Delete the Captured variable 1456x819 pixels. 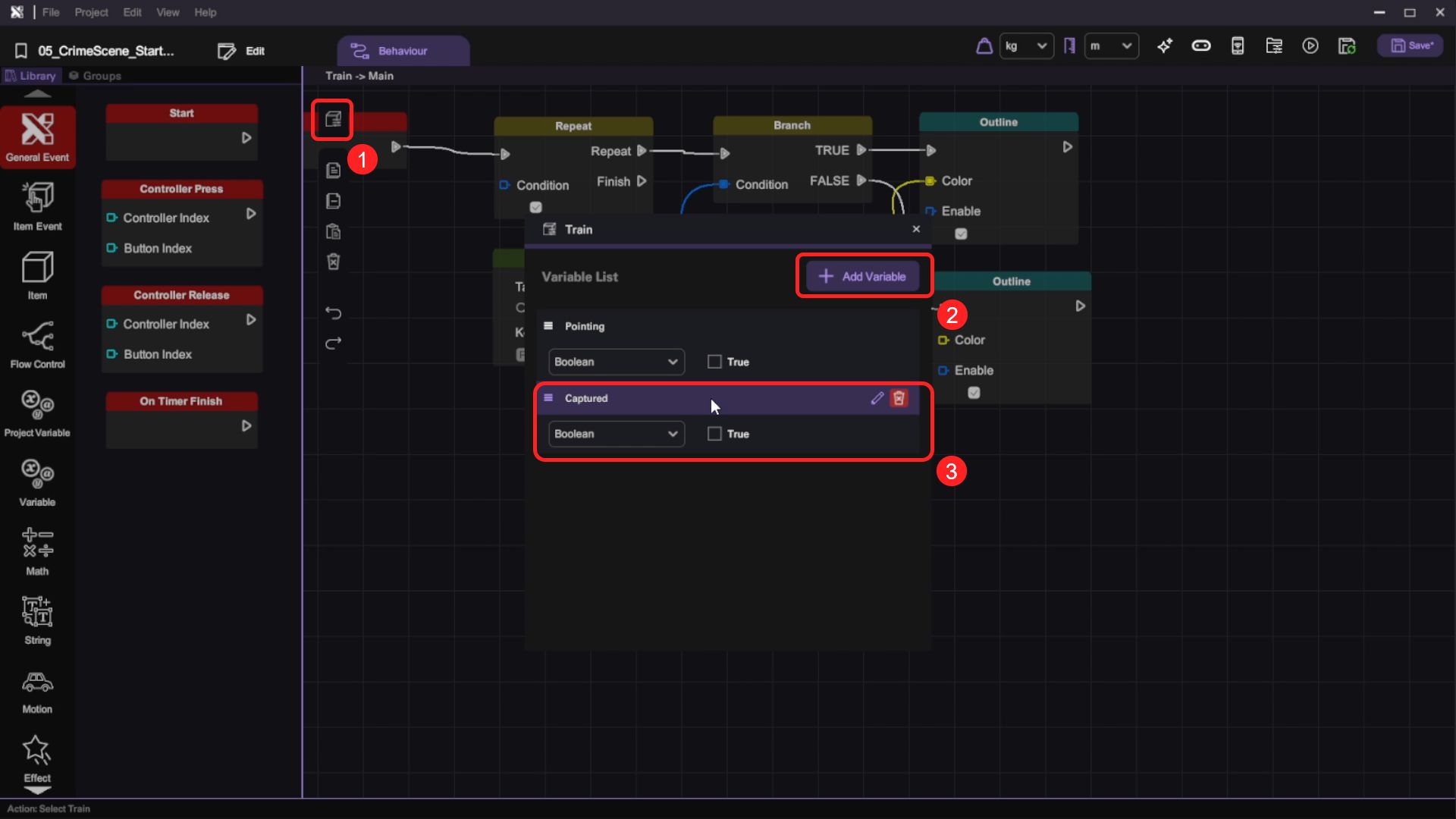point(899,398)
